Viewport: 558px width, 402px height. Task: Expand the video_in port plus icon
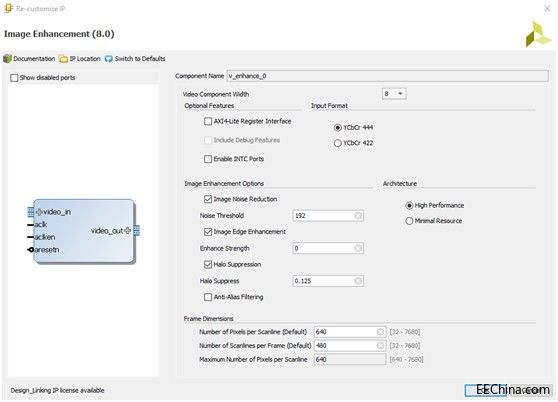(39, 212)
